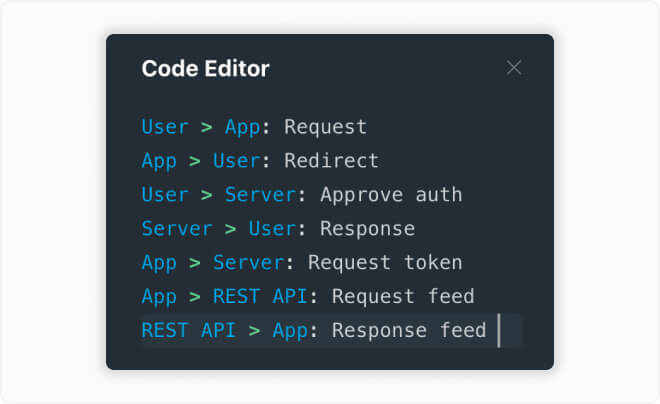Screen dimensions: 660x404
Task: Click "Response" on the fourth code line
Action: coord(367,229)
